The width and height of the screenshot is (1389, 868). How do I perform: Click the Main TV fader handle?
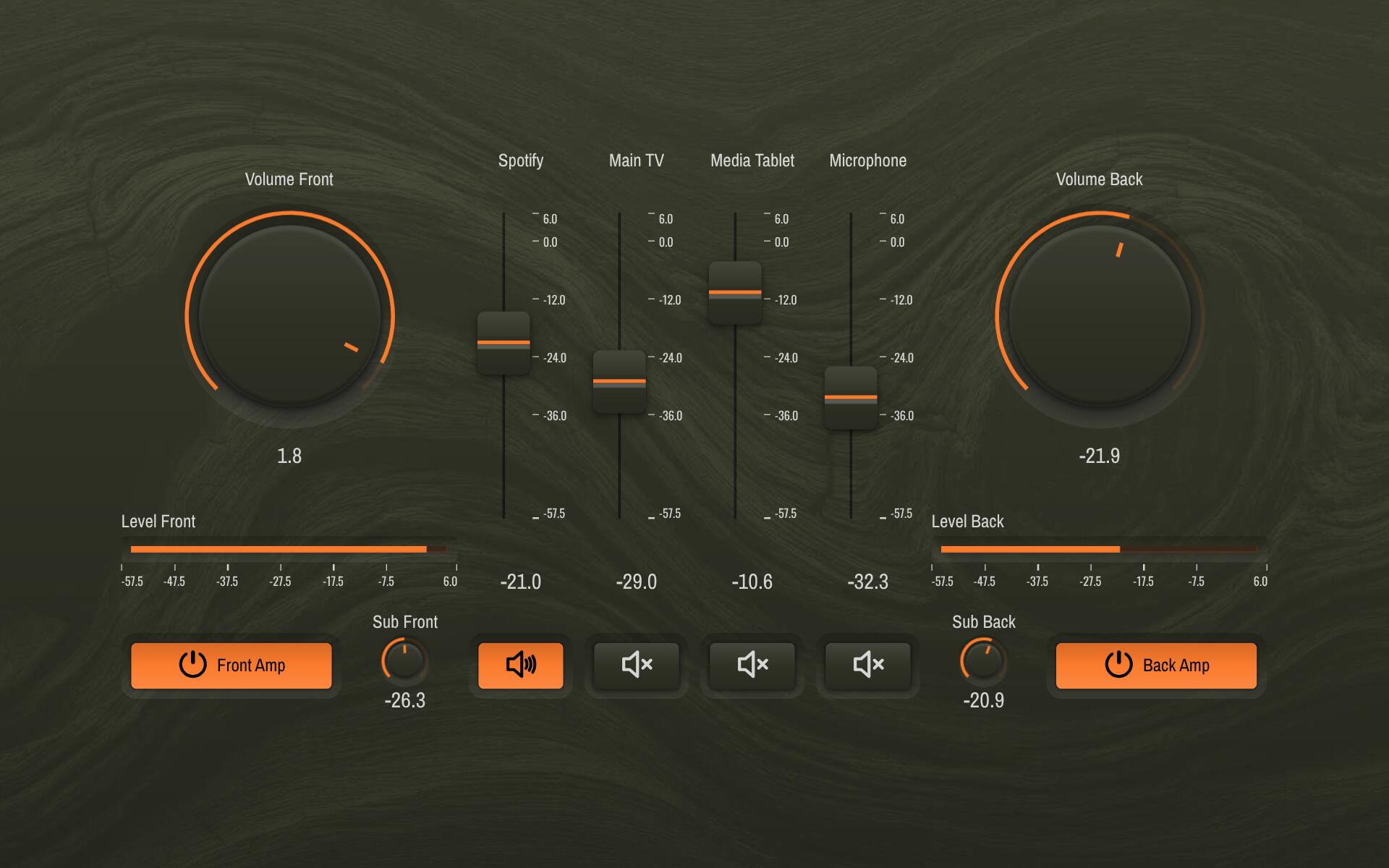(619, 382)
